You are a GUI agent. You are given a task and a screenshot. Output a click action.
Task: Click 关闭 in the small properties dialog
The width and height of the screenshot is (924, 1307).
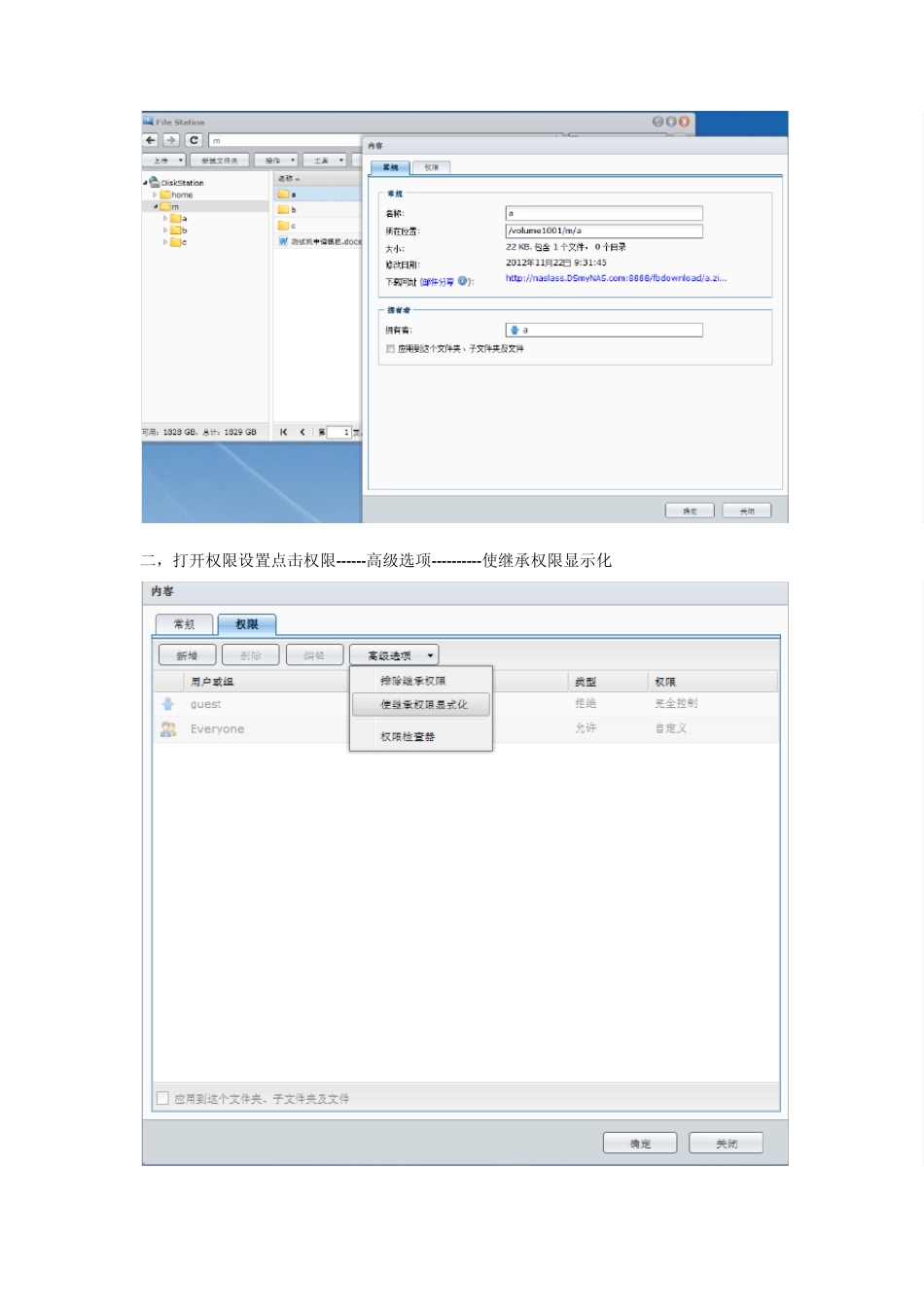coord(747,511)
